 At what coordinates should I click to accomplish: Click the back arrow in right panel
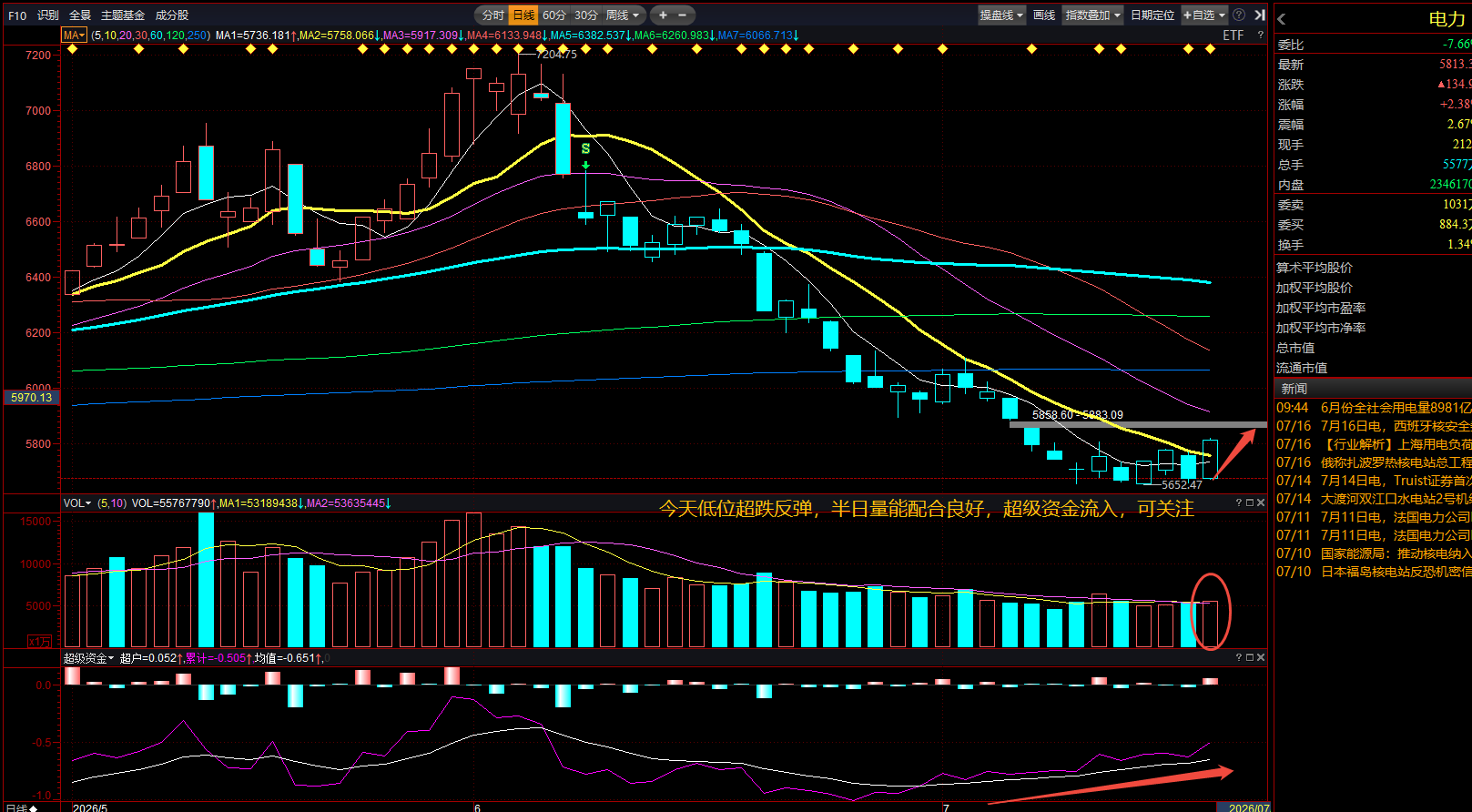[x=1282, y=18]
